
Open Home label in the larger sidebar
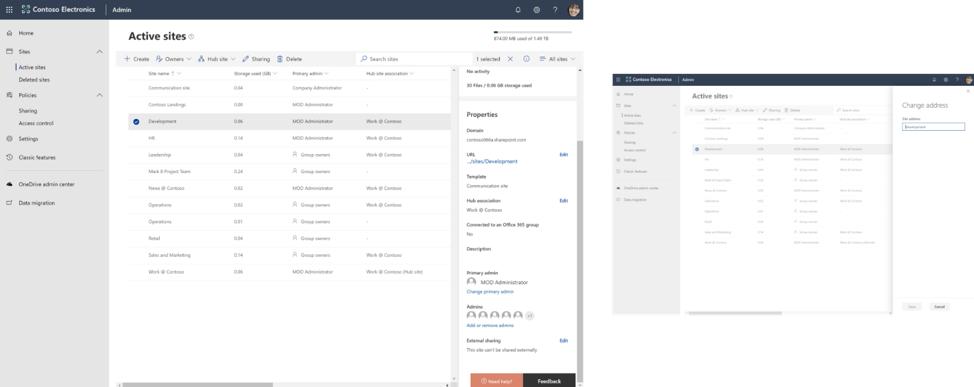coord(26,33)
